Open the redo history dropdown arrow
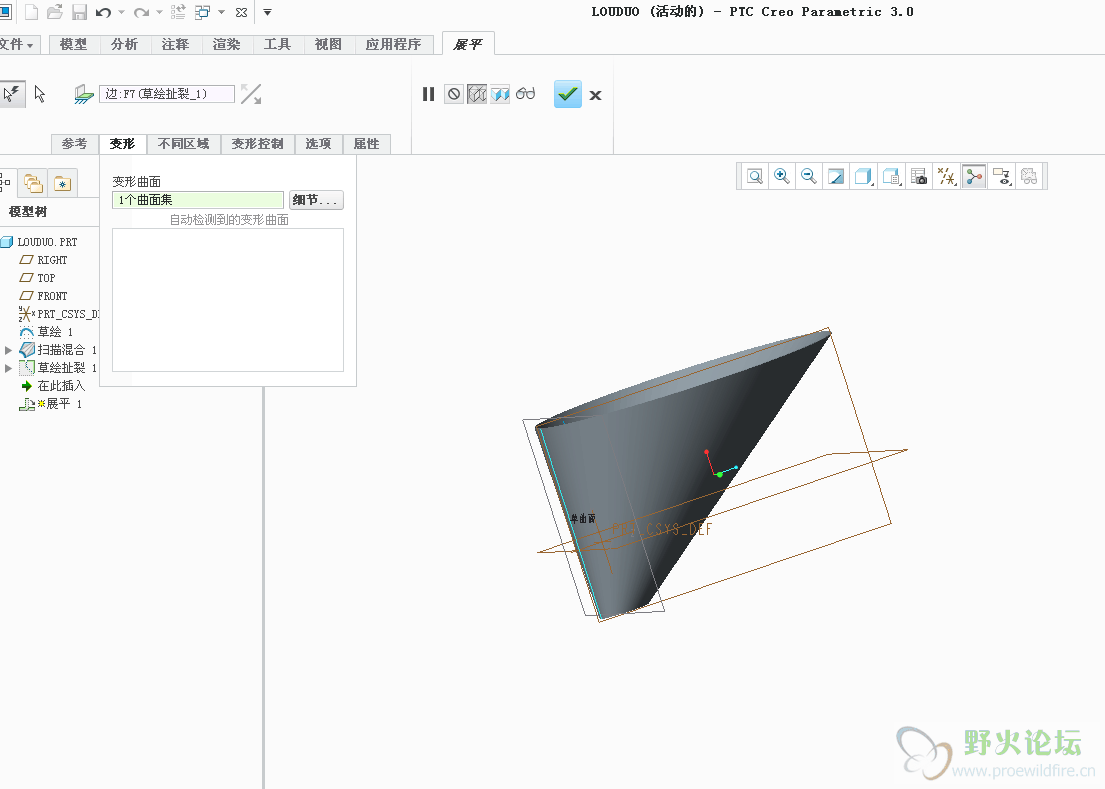1105x789 pixels. 159,12
